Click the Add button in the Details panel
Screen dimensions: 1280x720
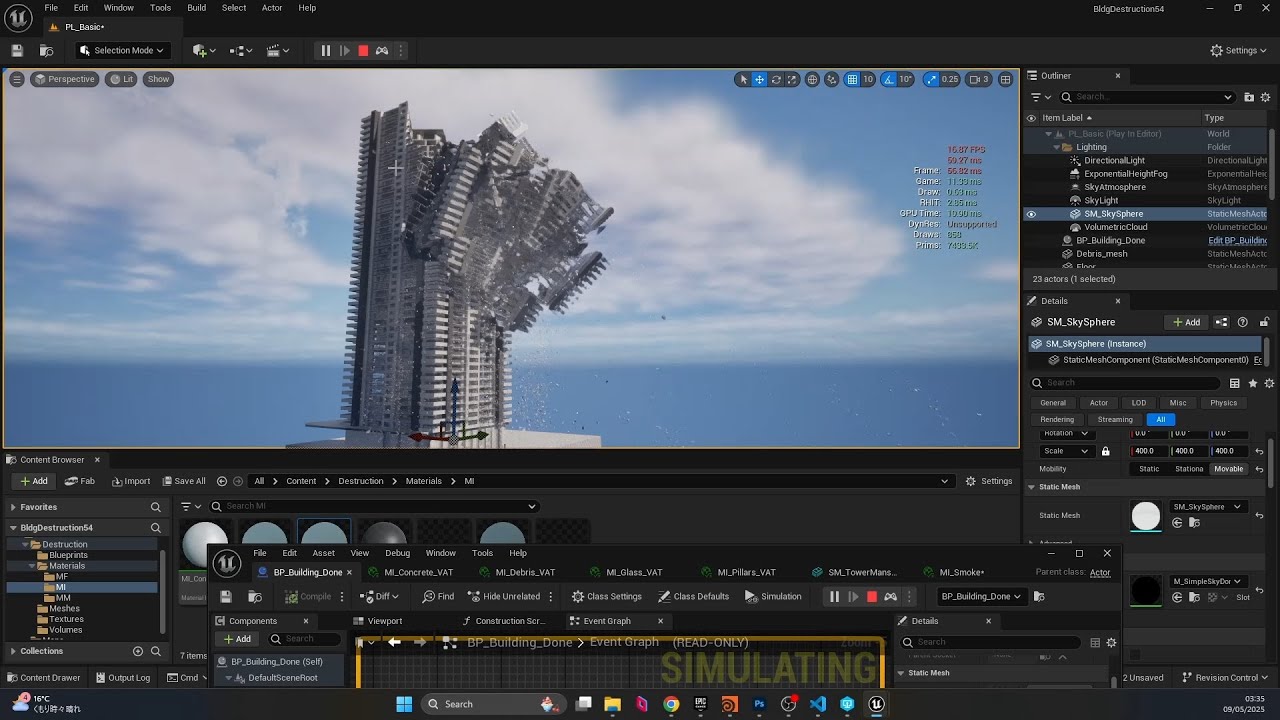point(1187,322)
